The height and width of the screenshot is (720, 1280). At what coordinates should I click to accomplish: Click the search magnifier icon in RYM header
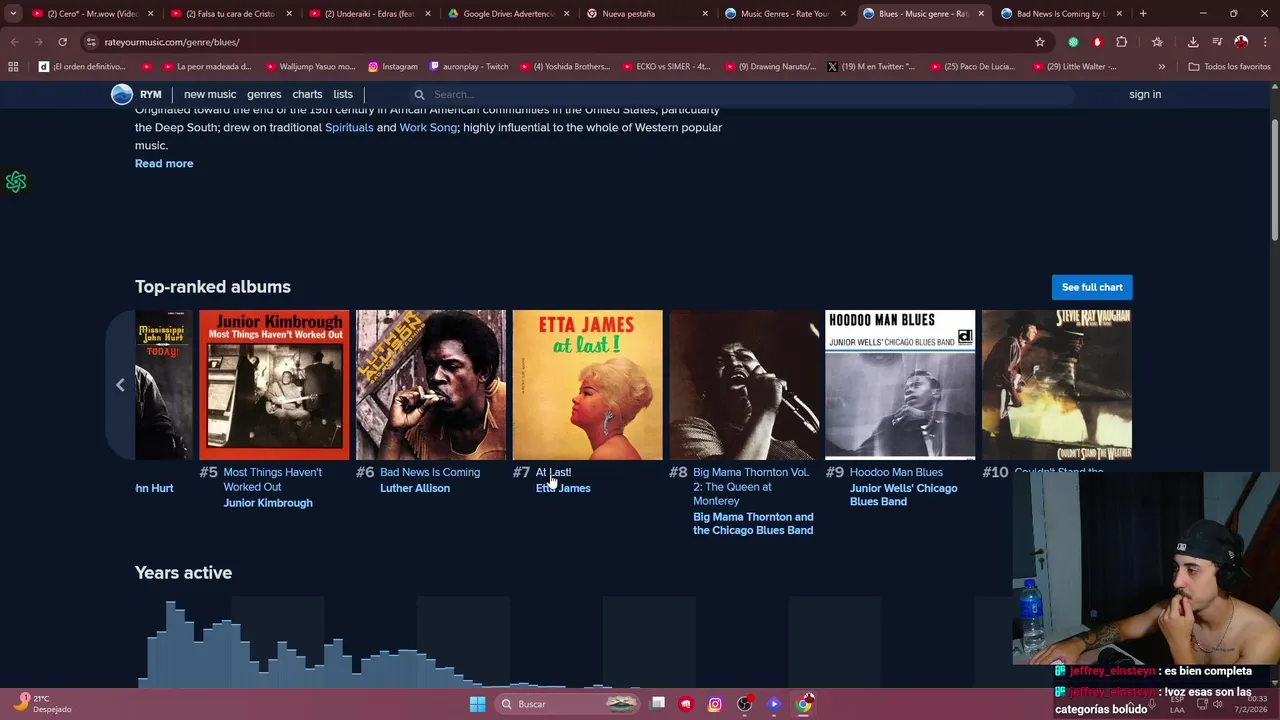tap(420, 95)
